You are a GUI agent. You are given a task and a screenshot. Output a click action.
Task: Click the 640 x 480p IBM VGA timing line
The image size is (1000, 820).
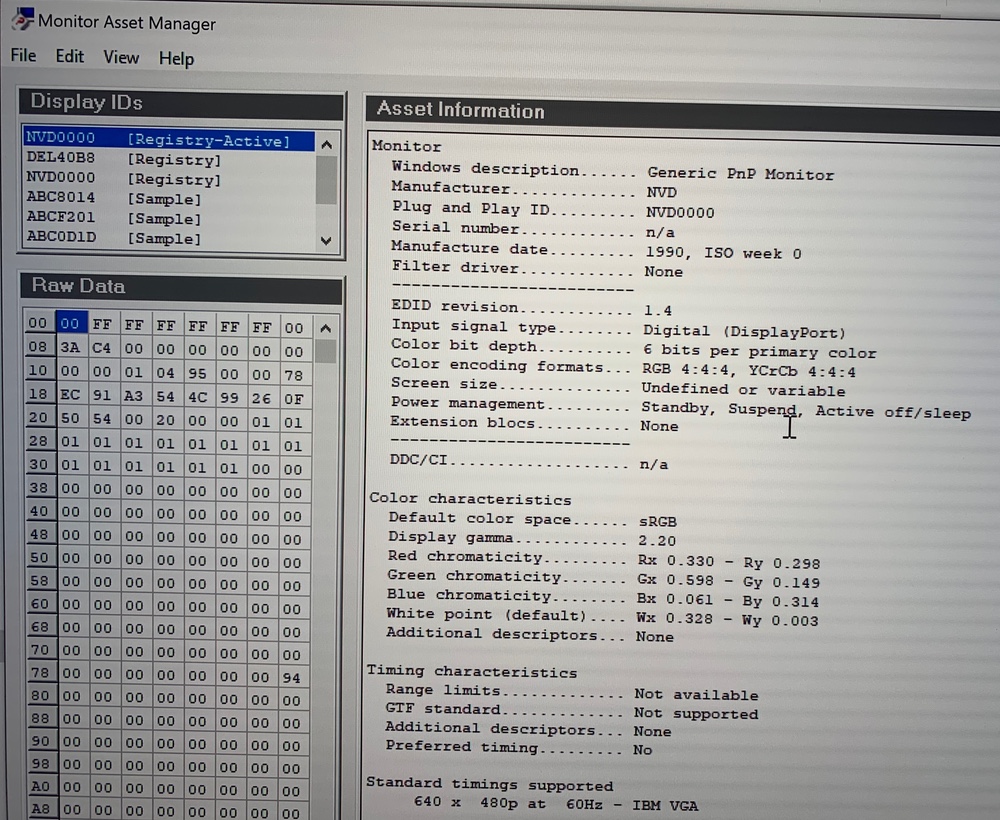pyautogui.click(x=555, y=804)
